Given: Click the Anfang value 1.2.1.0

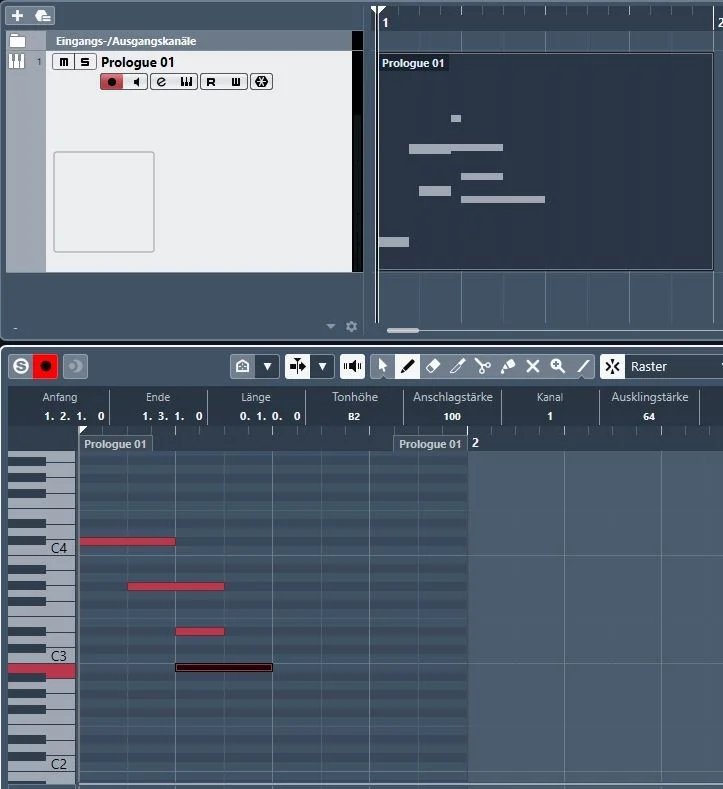Looking at the screenshot, I should point(74,416).
